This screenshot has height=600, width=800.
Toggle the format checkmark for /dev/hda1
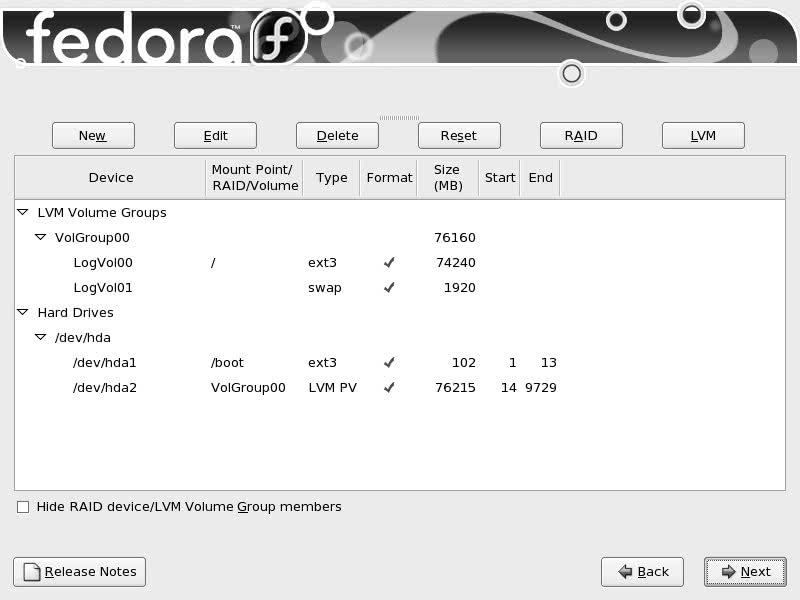(x=389, y=362)
